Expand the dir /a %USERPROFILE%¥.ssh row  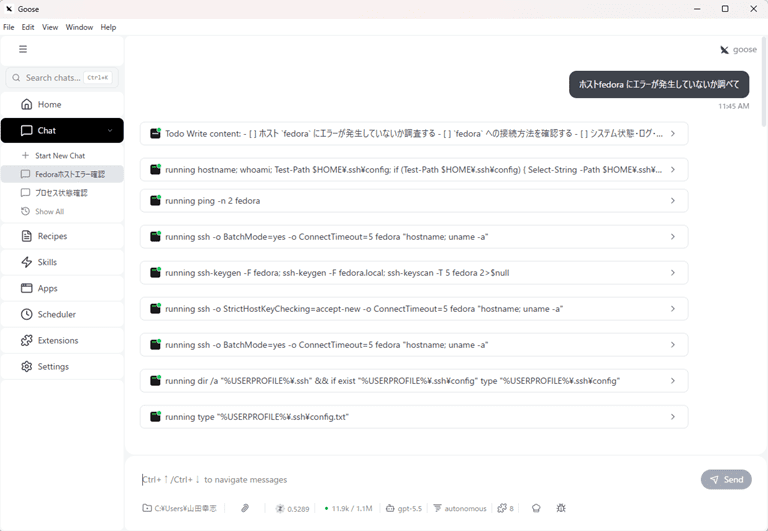pyautogui.click(x=414, y=381)
